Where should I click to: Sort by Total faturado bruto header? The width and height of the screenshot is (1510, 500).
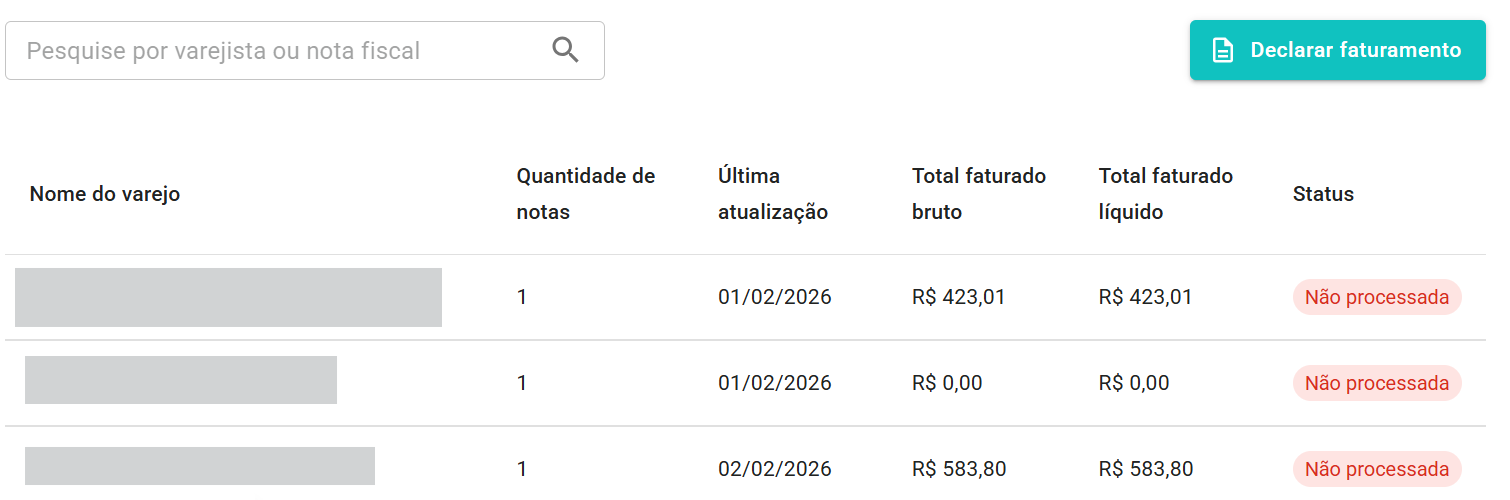[x=978, y=194]
